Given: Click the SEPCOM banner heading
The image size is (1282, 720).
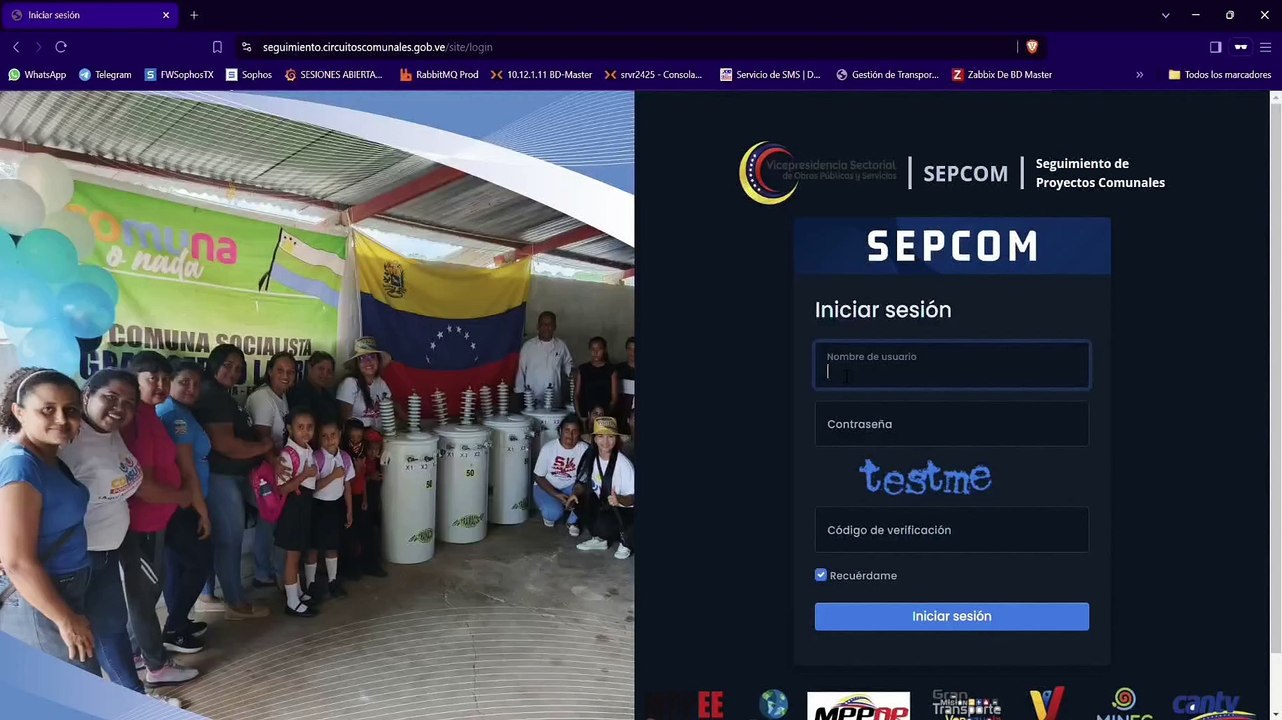Looking at the screenshot, I should [x=952, y=246].
